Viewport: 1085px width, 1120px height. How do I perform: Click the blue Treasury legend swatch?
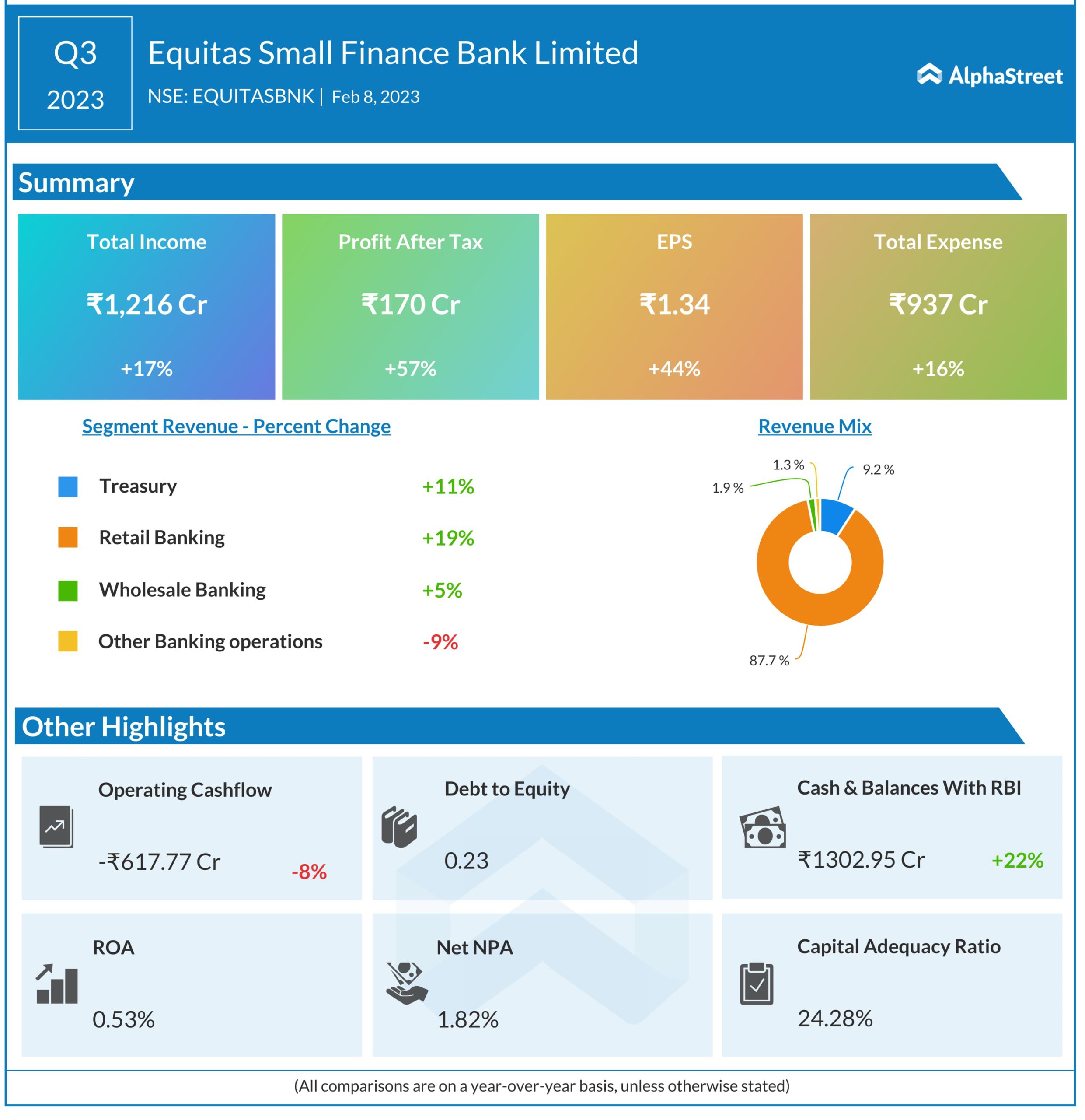[68, 487]
